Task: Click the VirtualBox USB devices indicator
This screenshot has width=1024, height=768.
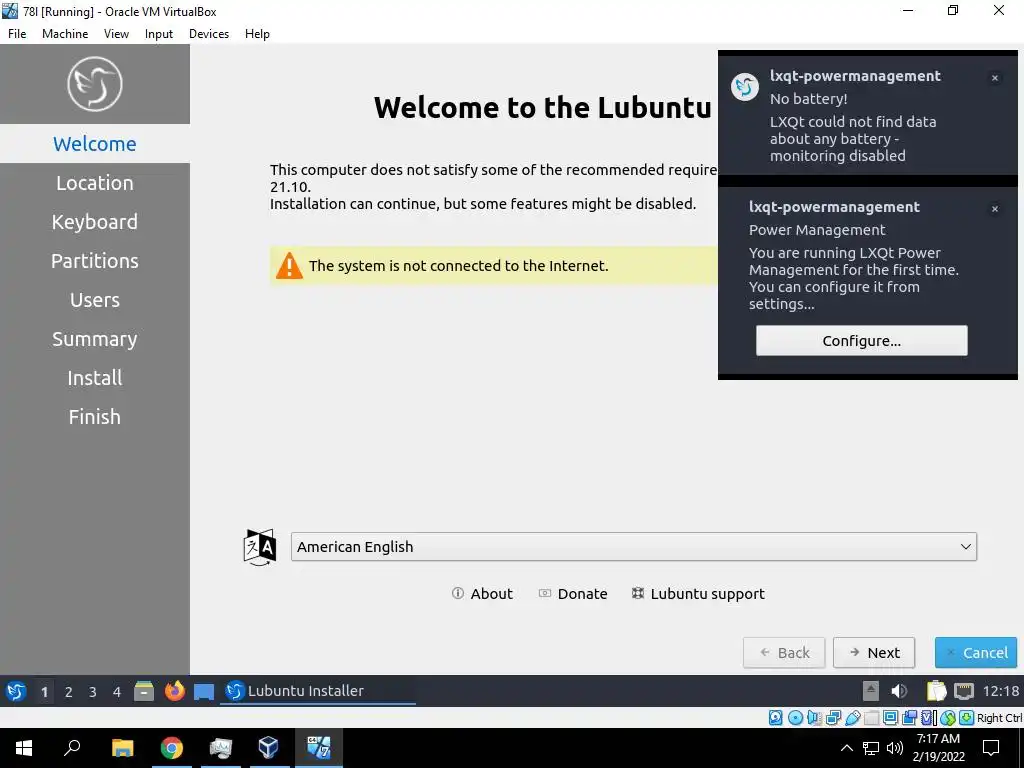Action: pos(852,718)
